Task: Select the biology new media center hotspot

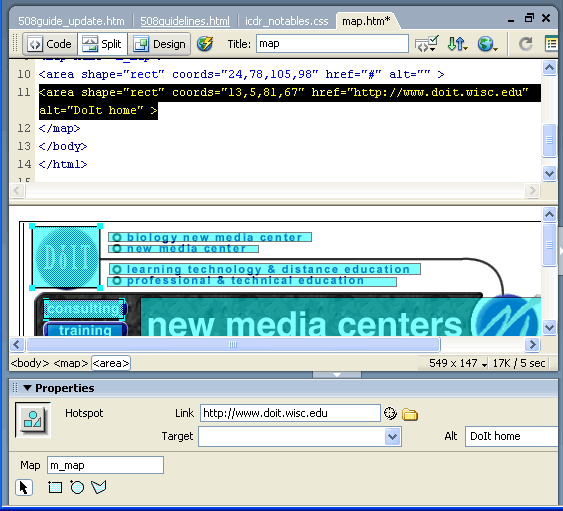Action: (210, 237)
